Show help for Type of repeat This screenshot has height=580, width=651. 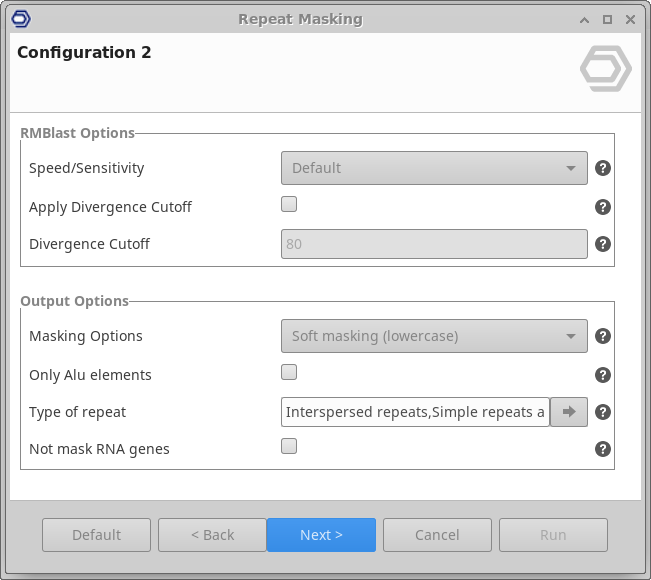point(602,412)
